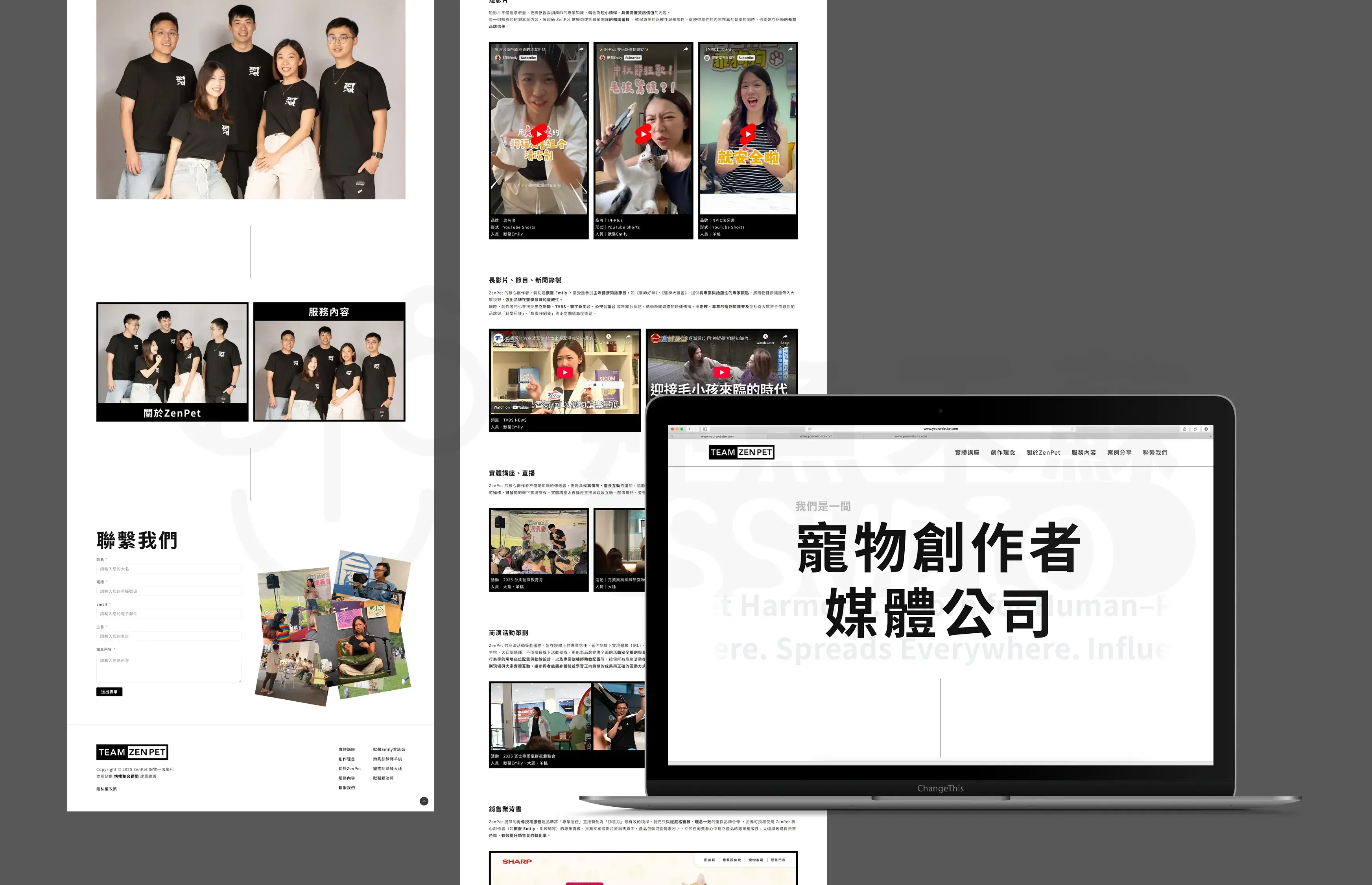Open 實體講座 in the header menu
This screenshot has width=1372, height=885.
(967, 453)
